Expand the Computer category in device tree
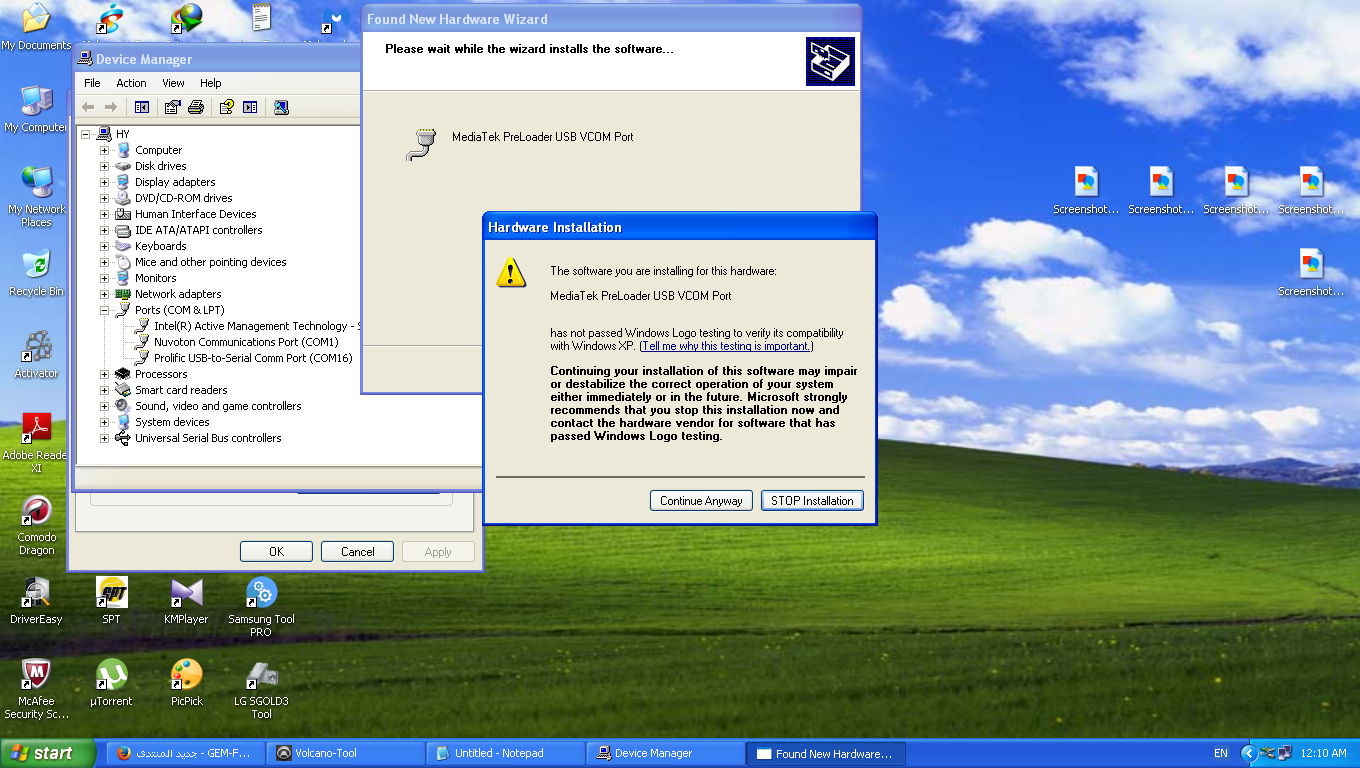Image resolution: width=1360 pixels, height=768 pixels. (x=104, y=150)
